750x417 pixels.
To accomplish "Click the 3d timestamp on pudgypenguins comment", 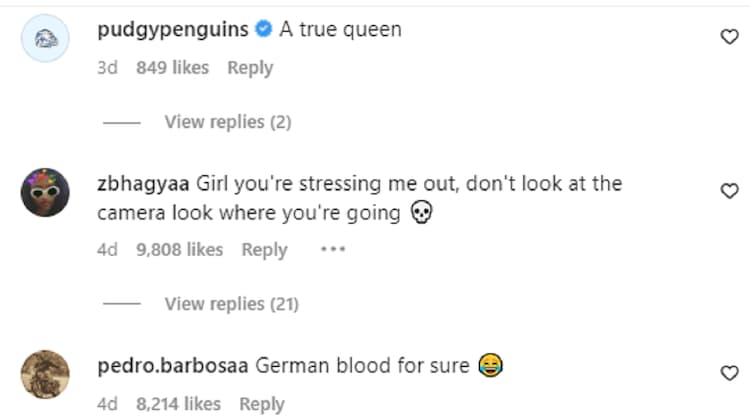I will point(107,68).
